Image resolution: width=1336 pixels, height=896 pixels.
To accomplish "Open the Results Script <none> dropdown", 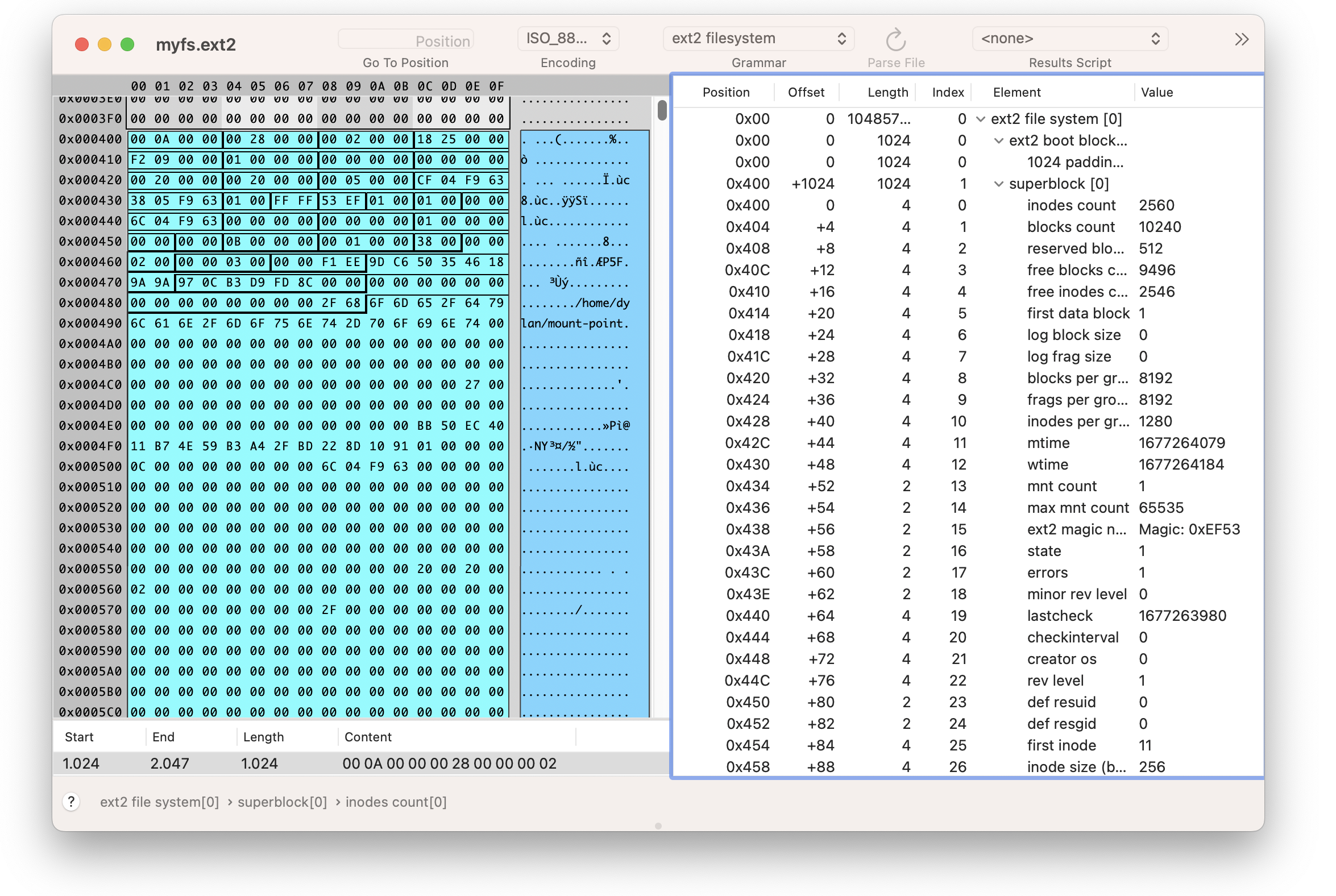I will [x=1070, y=38].
